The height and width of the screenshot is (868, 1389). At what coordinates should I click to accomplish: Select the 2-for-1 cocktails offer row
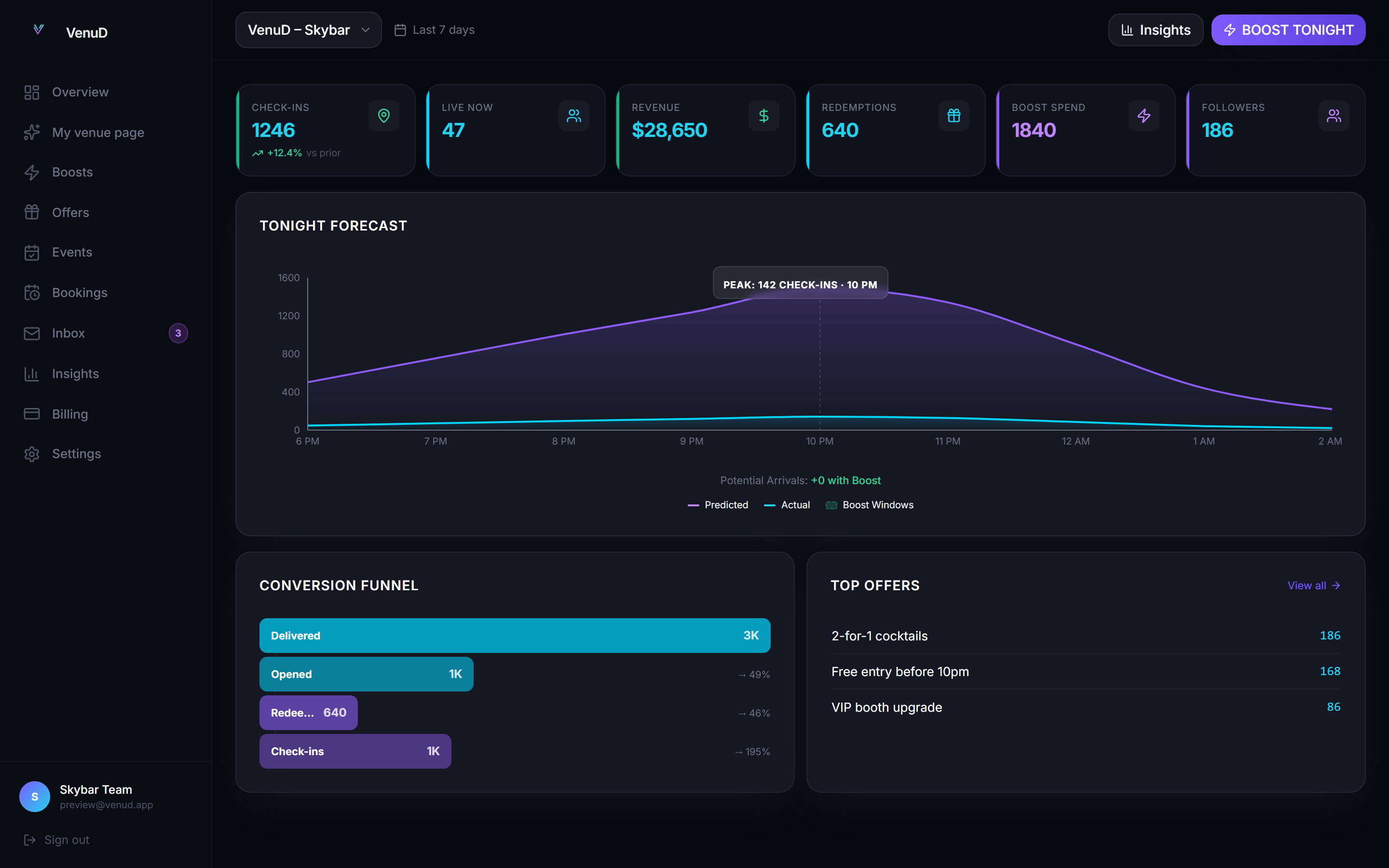point(1086,636)
